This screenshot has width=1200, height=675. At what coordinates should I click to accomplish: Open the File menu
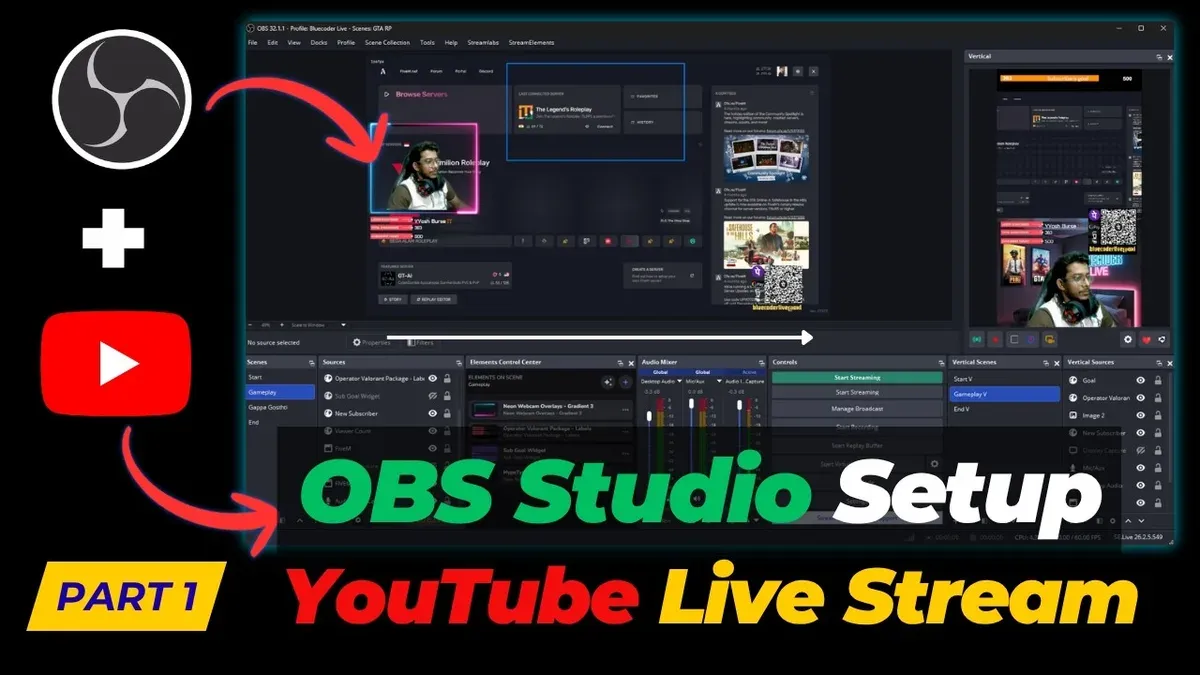(x=253, y=43)
